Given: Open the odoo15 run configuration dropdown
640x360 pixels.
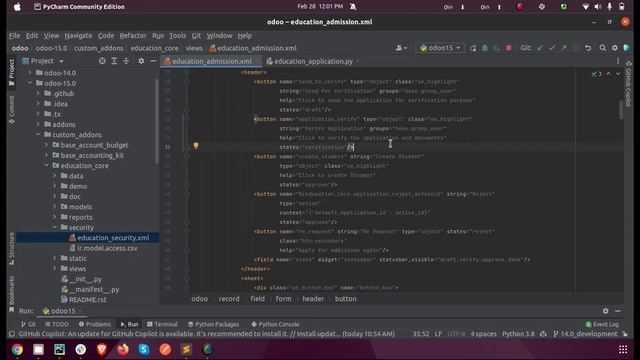Looking at the screenshot, I should pos(440,48).
